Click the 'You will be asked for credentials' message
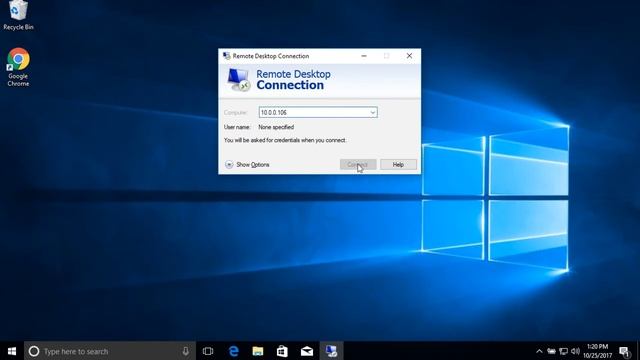Viewport: 640px width, 360px height. (285, 140)
